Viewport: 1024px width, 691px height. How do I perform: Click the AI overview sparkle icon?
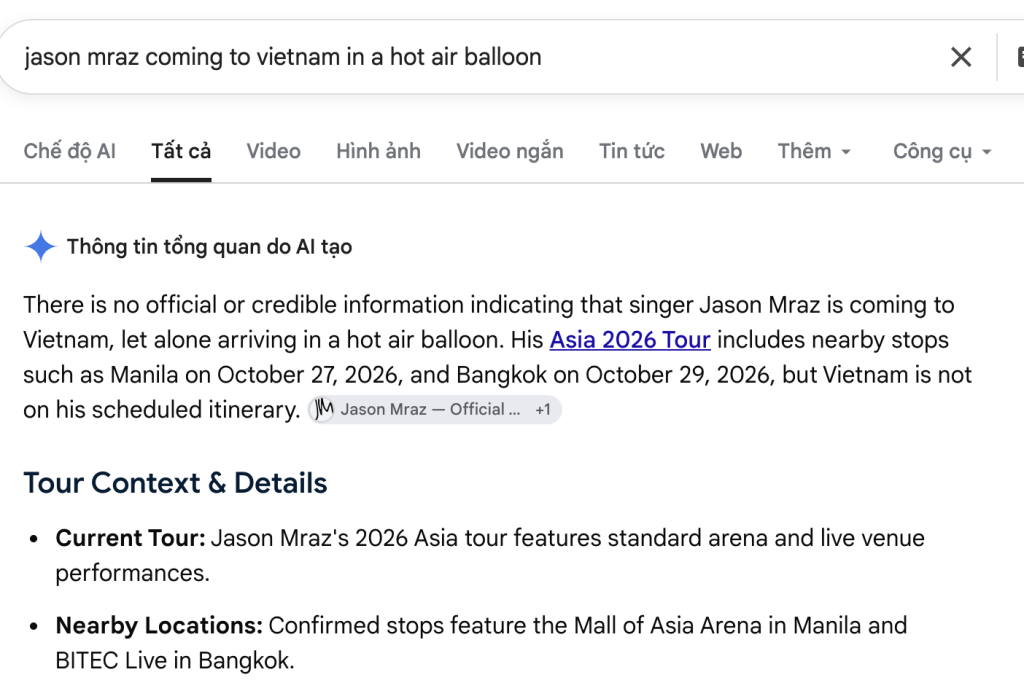point(40,246)
